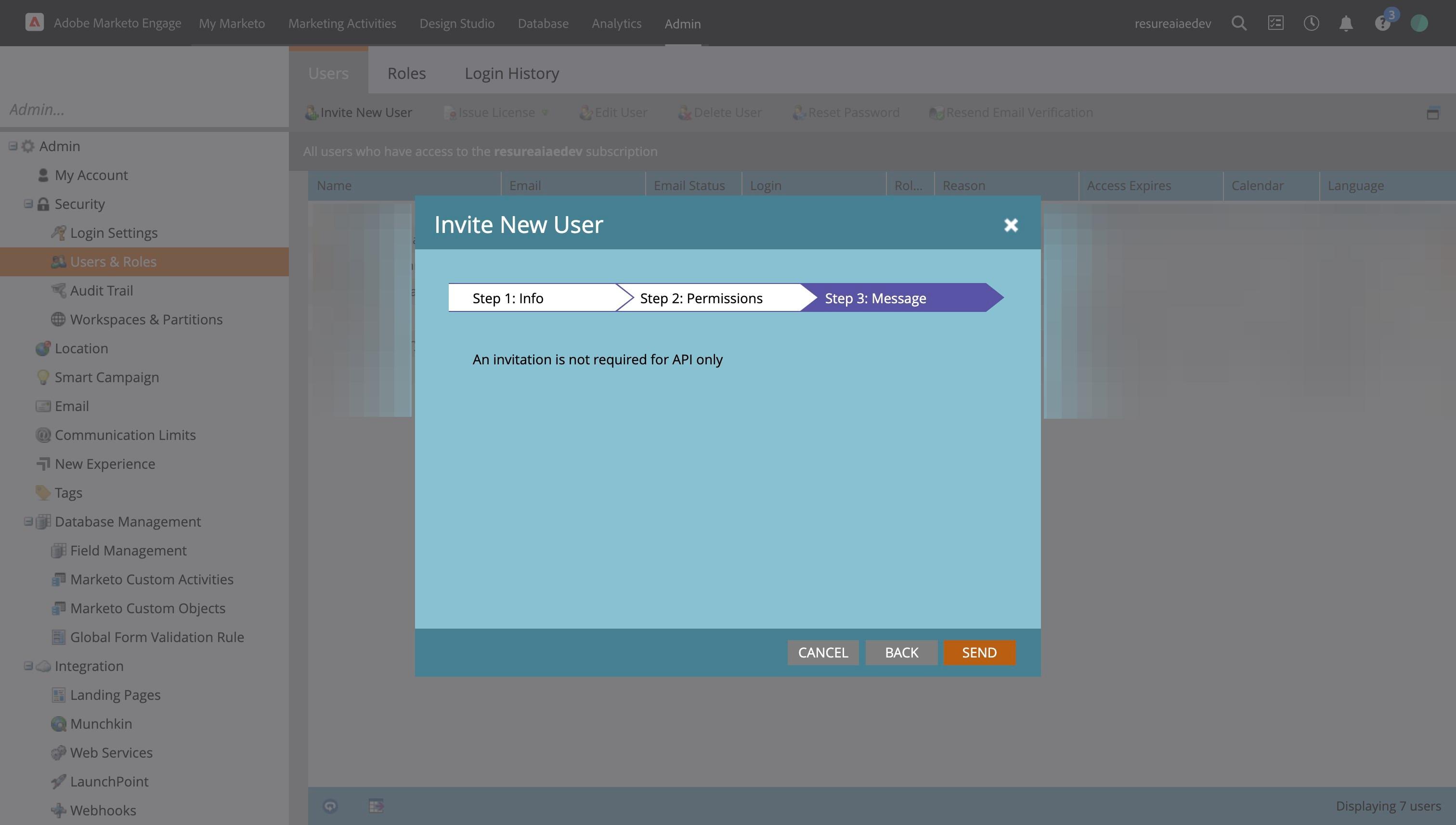This screenshot has height=825, width=1456.
Task: Click the export icon in grid footer
Action: coord(377,806)
